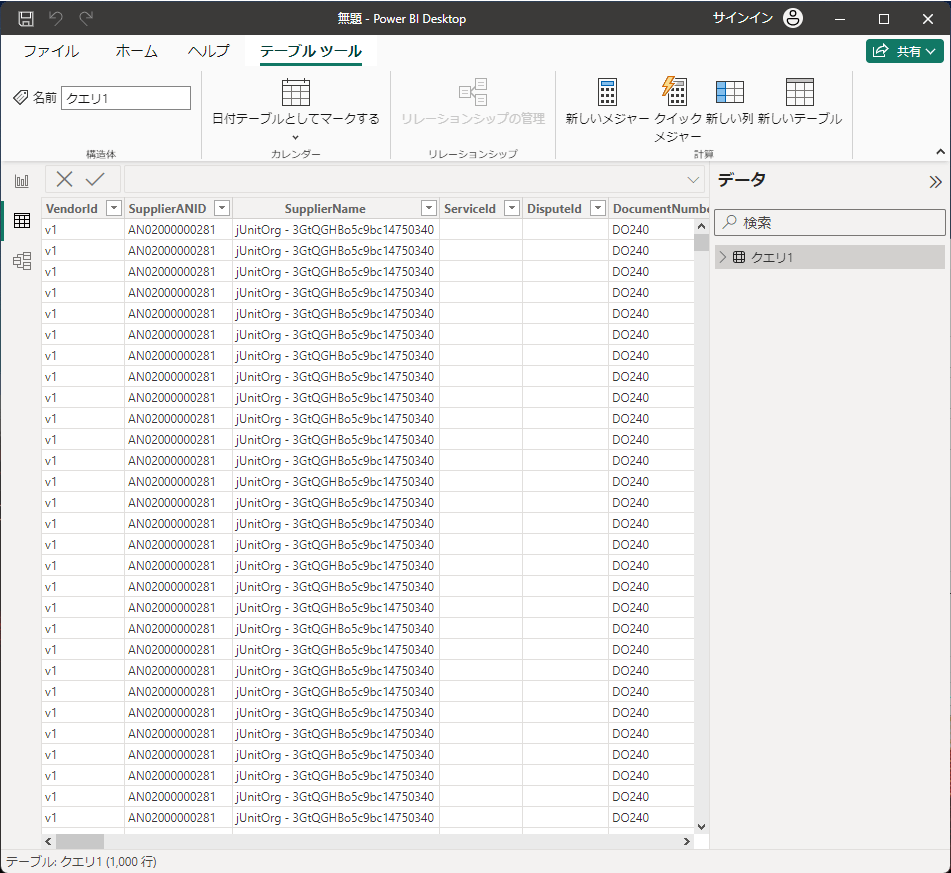
Task: Click the name tag icon beside 名前
Action: pyautogui.click(x=21, y=97)
